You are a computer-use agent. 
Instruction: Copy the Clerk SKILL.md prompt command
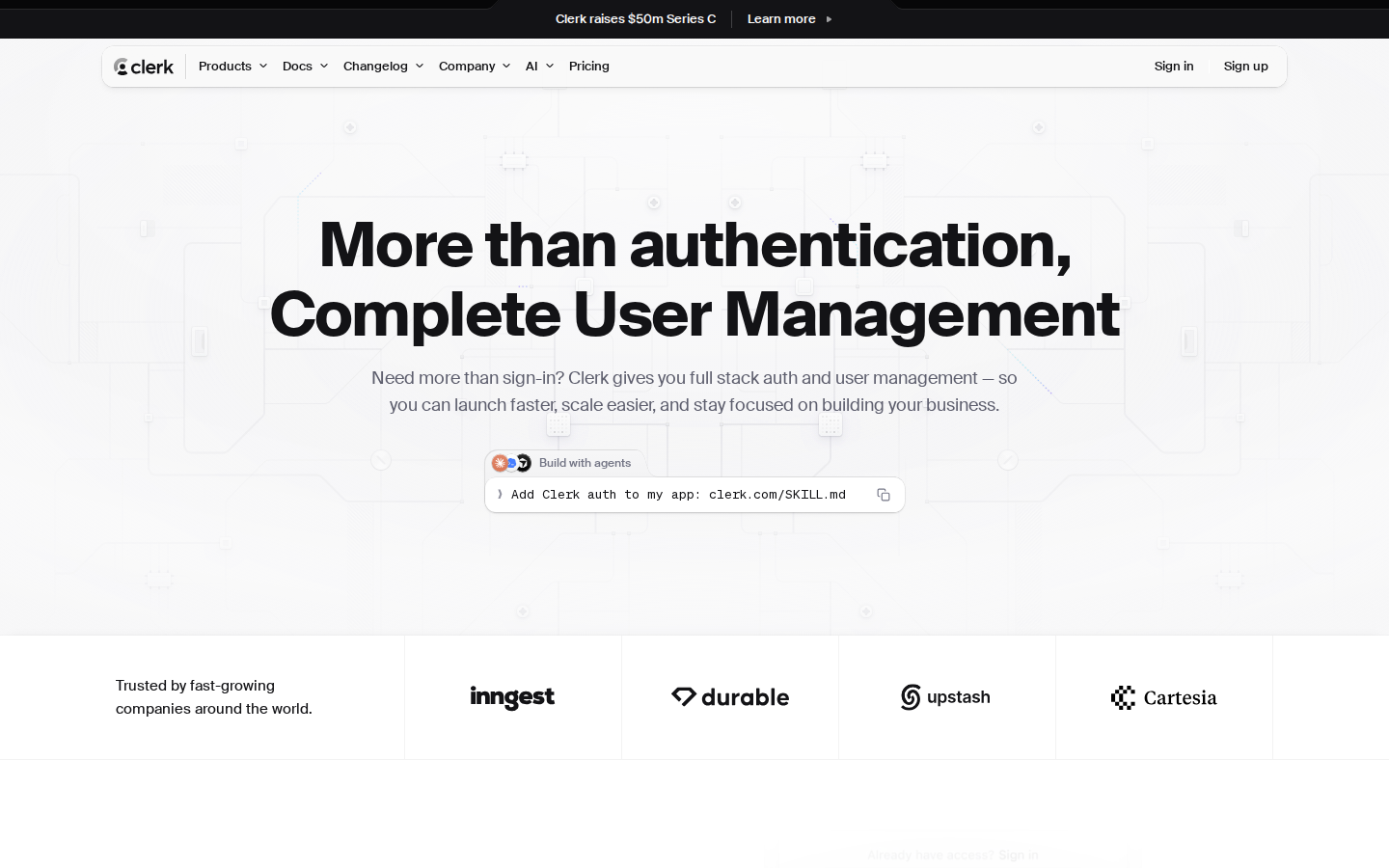click(x=883, y=495)
